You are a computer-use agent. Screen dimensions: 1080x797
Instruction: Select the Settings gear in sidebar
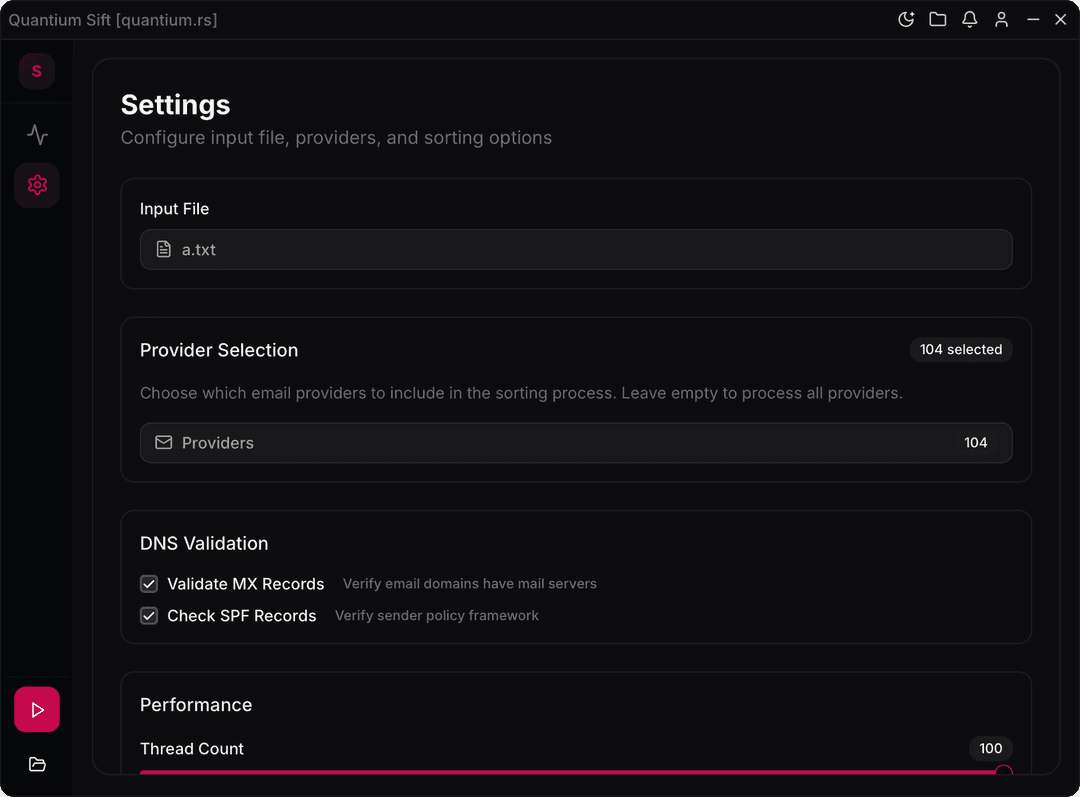pyautogui.click(x=37, y=185)
